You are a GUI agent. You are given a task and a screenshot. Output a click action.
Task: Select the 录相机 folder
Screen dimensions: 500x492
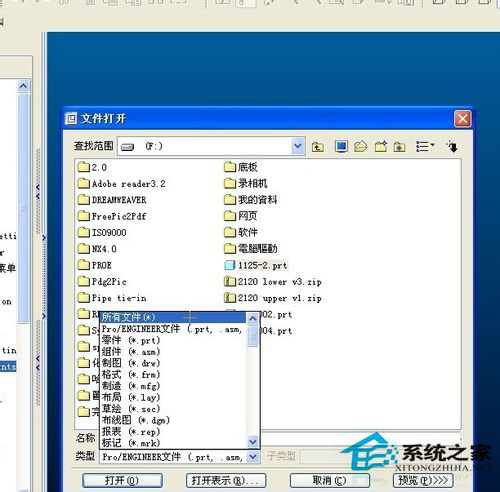click(x=246, y=183)
